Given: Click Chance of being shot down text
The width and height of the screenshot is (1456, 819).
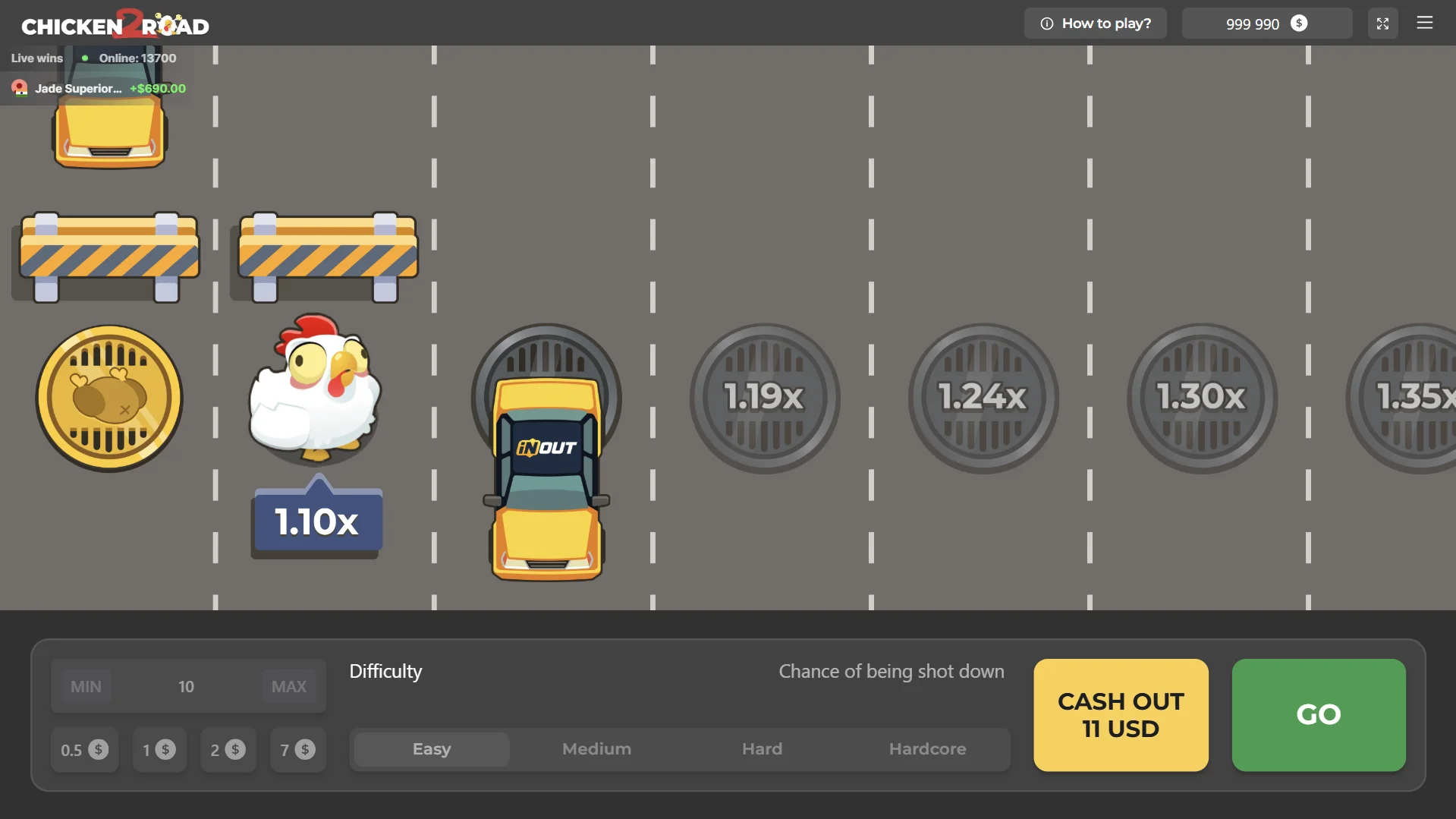Looking at the screenshot, I should point(892,672).
